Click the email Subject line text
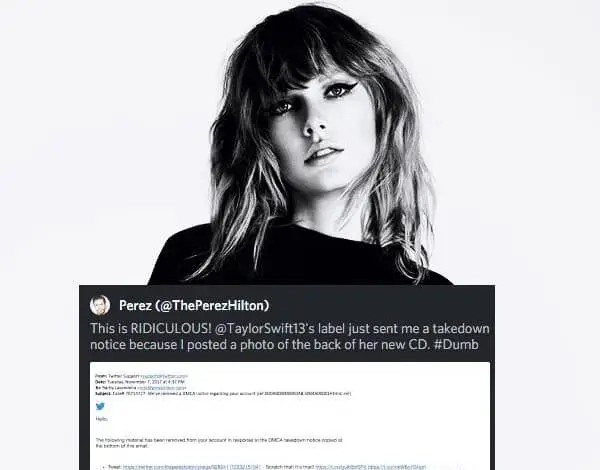Screen dimensions: 600x470 pyautogui.click(x=223, y=393)
